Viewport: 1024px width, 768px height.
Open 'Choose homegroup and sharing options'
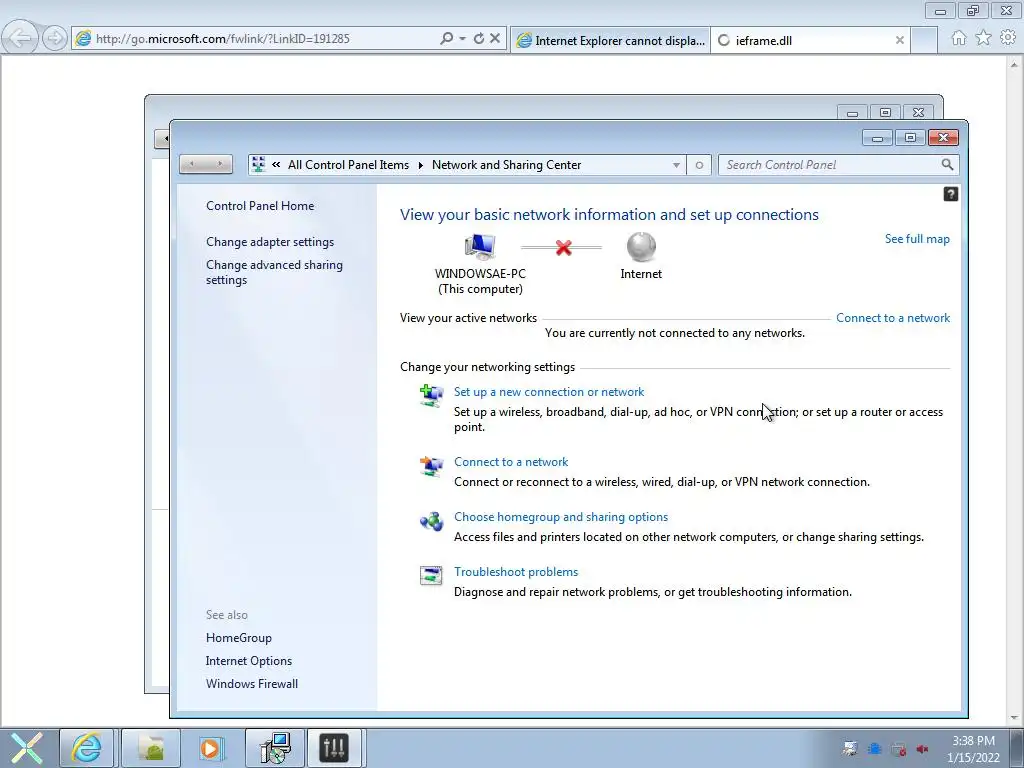[561, 517]
